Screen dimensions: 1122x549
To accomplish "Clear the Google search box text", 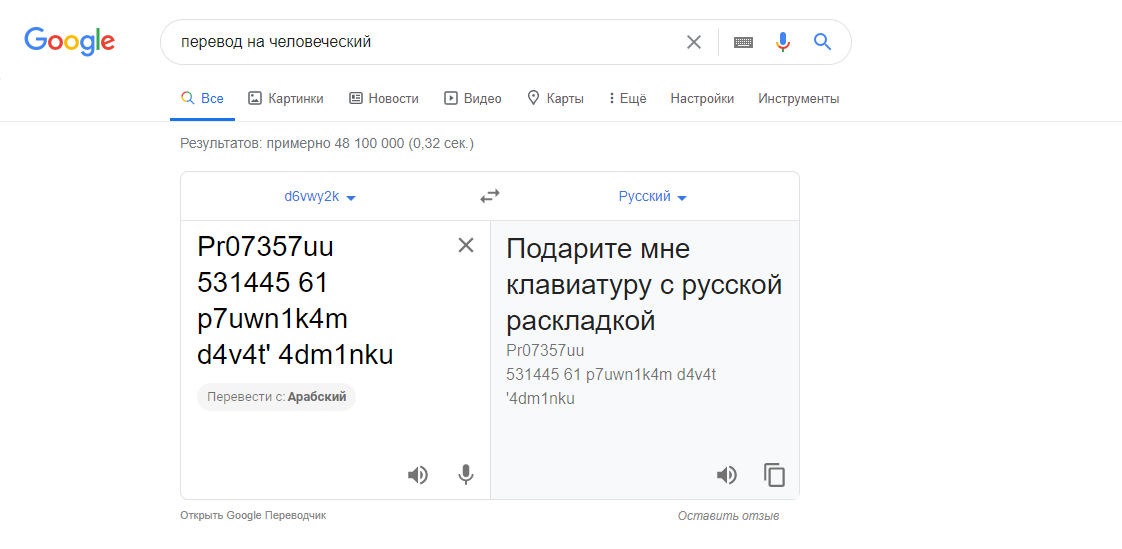I will (x=693, y=42).
